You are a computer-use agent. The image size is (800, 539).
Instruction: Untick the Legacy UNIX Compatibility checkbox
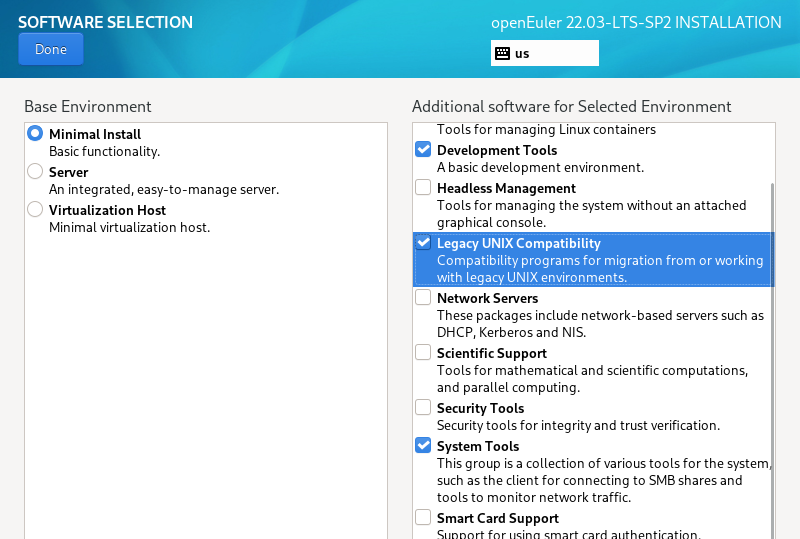coord(424,243)
